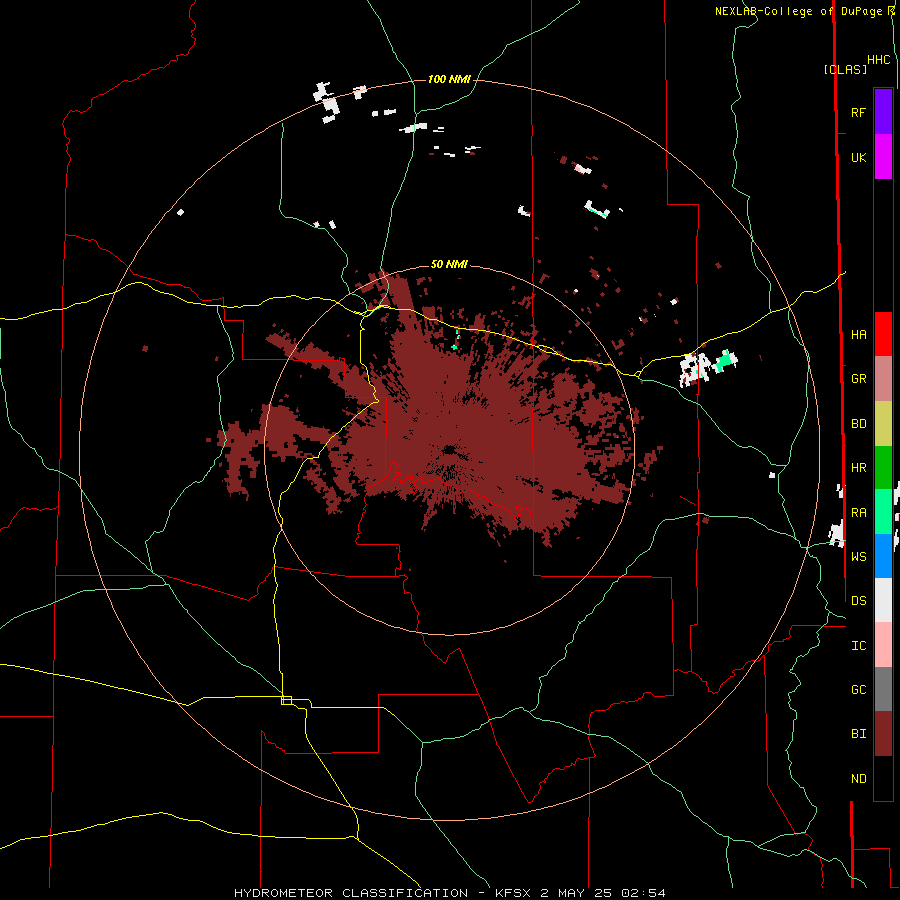Click the radar site center of the echo
Screen dimensions: 900x900
tap(449, 449)
